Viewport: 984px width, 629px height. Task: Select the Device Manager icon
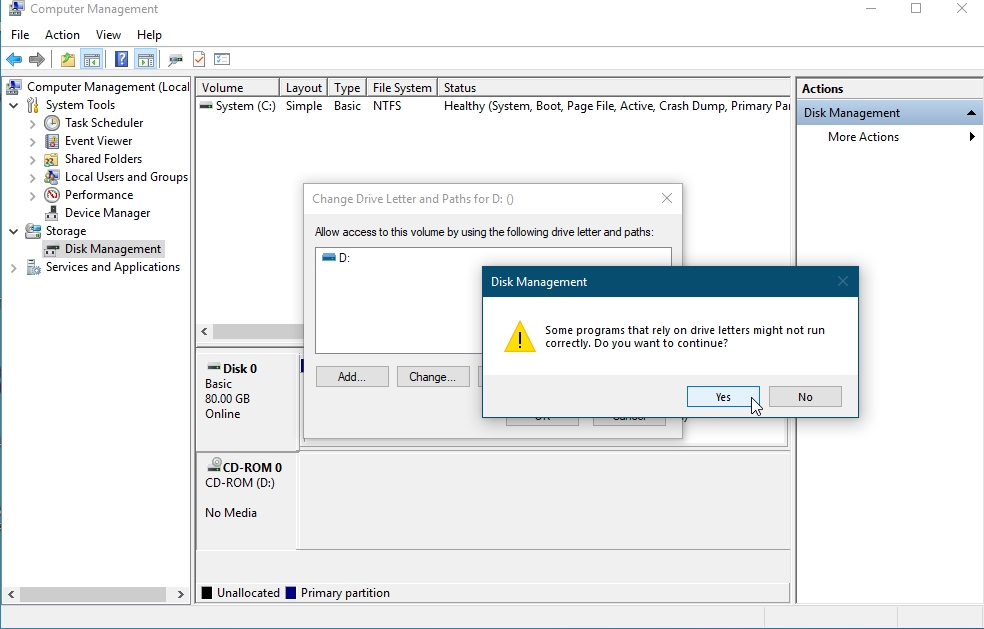[x=52, y=213]
